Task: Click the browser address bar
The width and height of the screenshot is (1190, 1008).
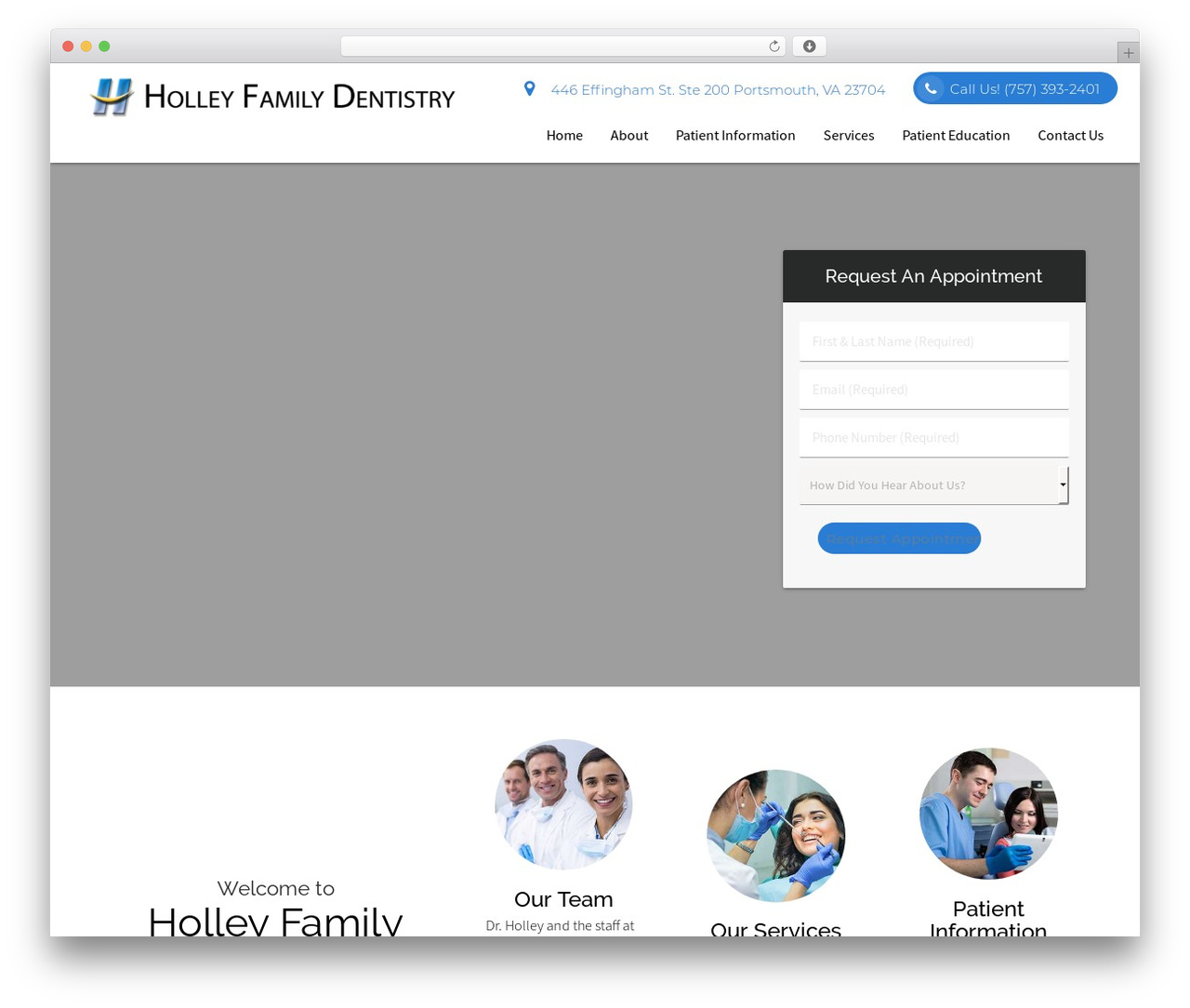Action: point(562,46)
